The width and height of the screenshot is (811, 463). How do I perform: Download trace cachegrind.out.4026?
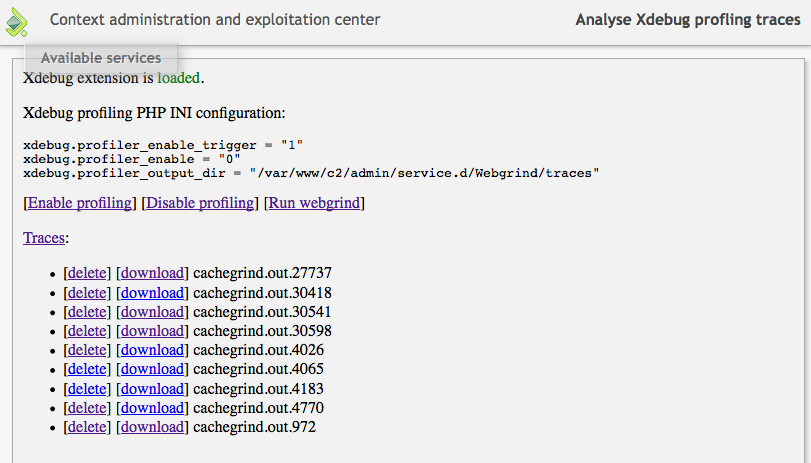coord(152,350)
